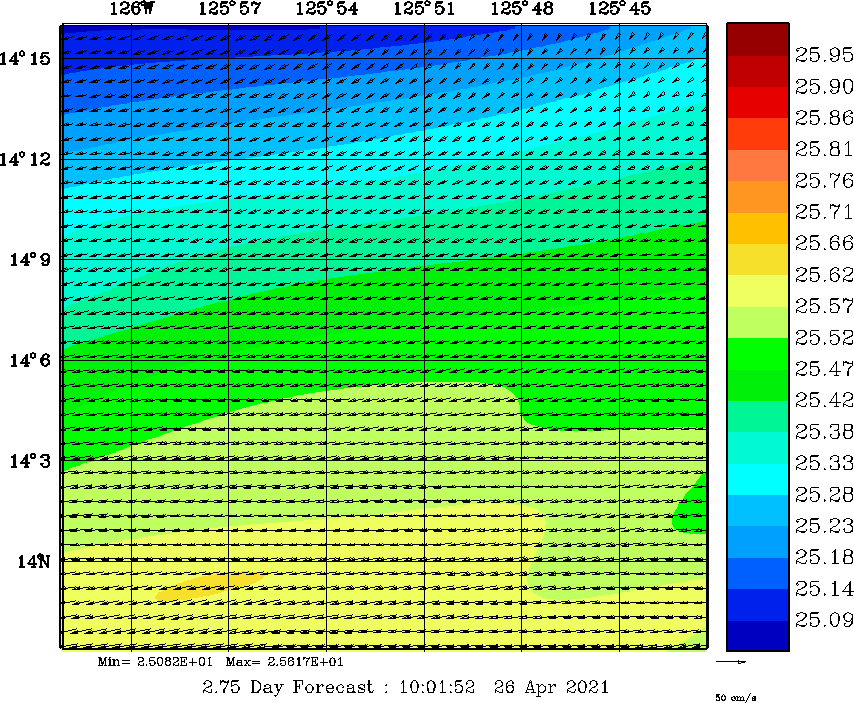Pick the colorbar swatch between 25.71 and 25.66
Image resolution: width=854 pixels, height=703 pixels.
point(758,228)
